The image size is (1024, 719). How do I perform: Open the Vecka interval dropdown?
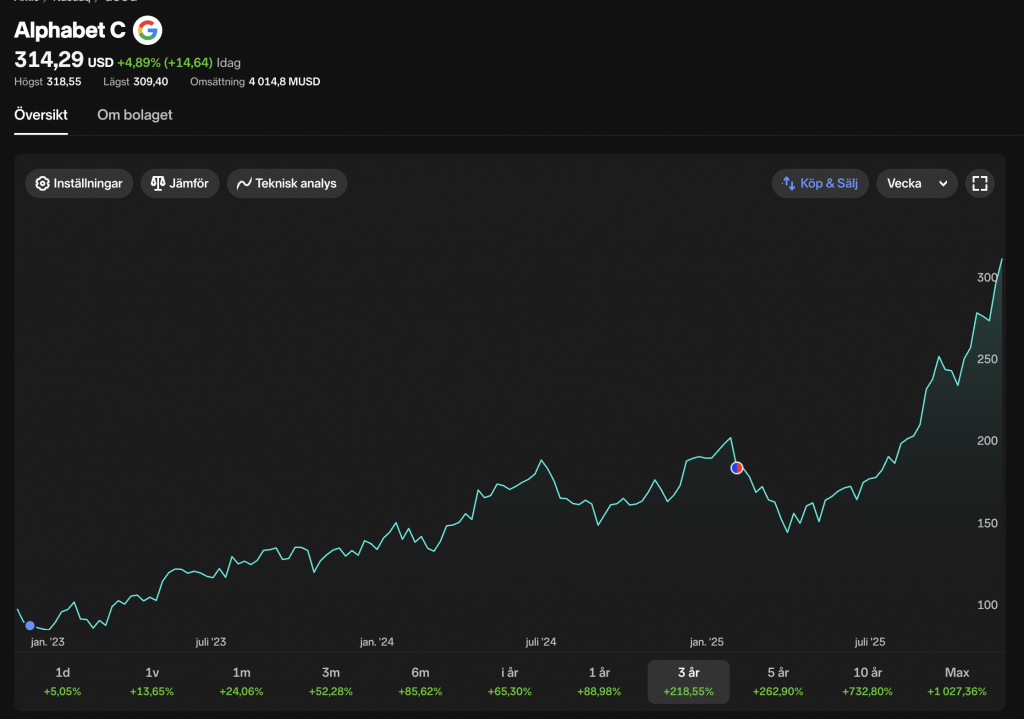pyautogui.click(x=917, y=183)
